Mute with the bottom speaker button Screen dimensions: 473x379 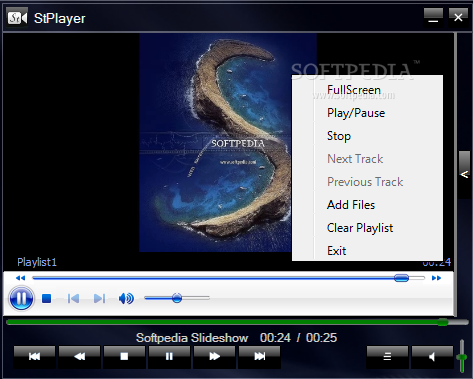point(432,356)
